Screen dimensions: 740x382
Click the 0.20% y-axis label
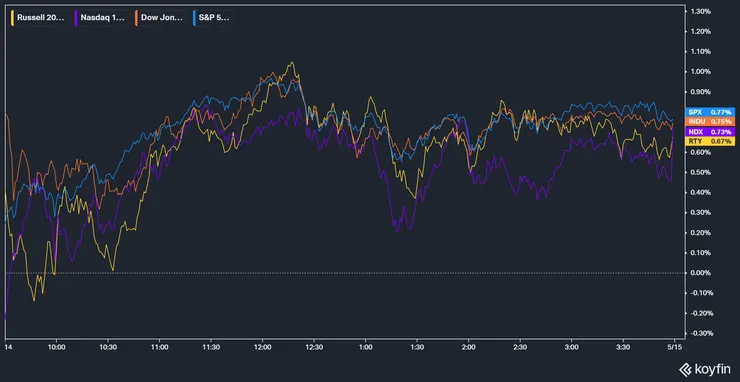click(x=701, y=233)
